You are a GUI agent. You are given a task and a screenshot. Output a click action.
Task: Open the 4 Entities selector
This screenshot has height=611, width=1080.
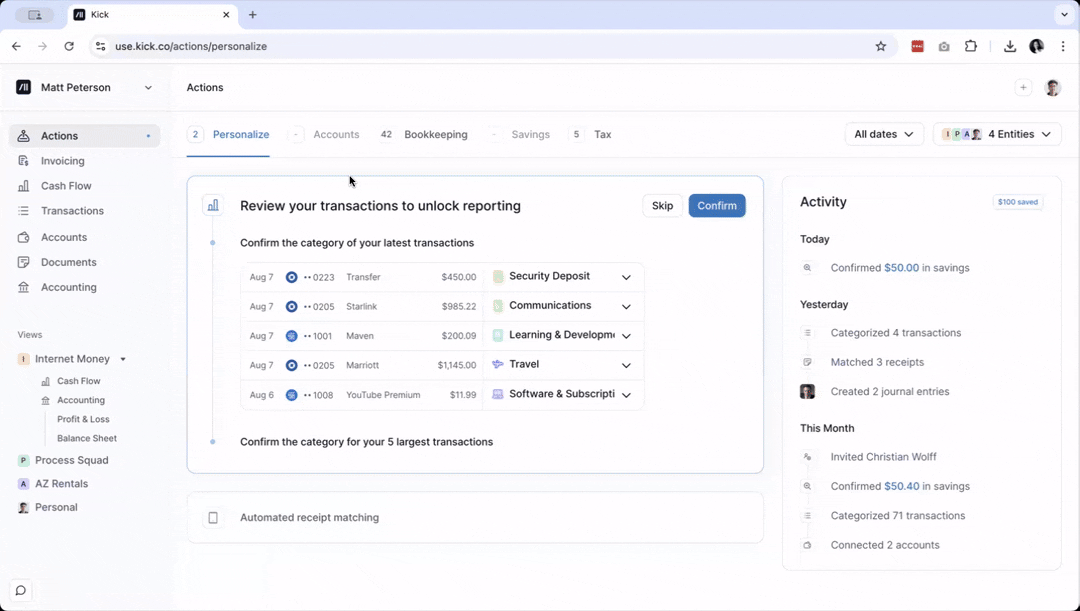997,134
